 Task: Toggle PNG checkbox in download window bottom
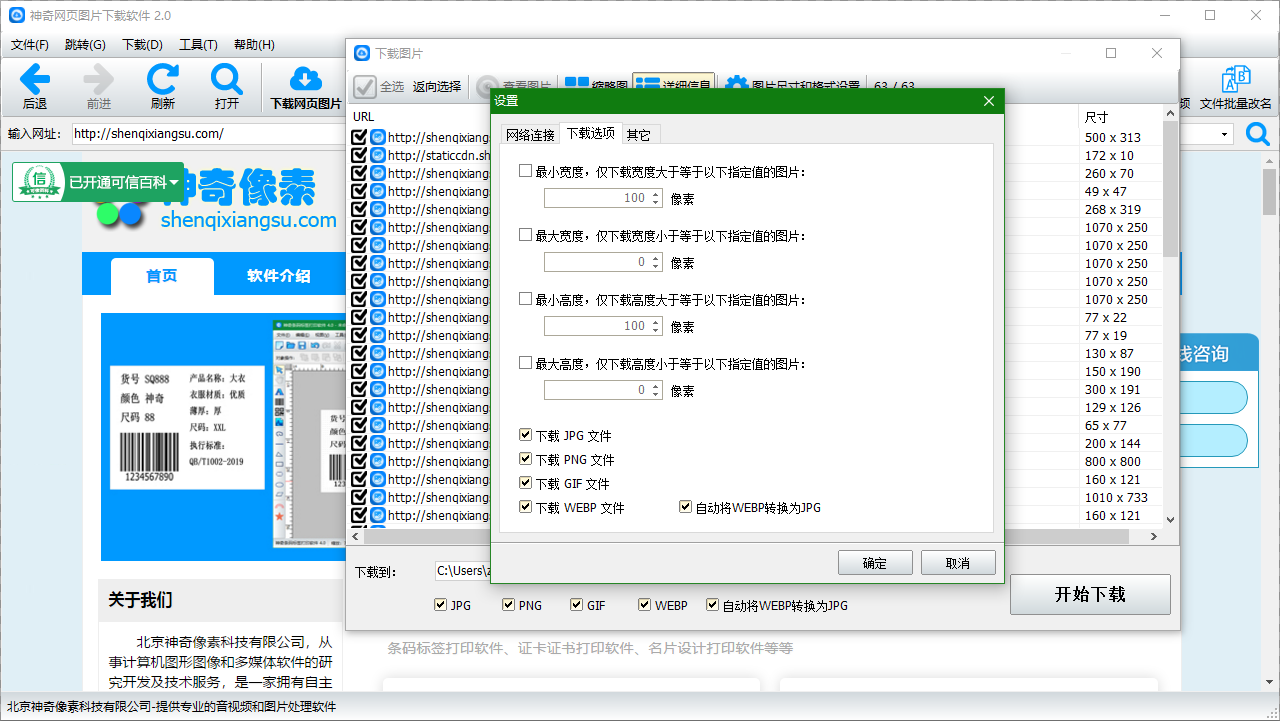[508, 605]
